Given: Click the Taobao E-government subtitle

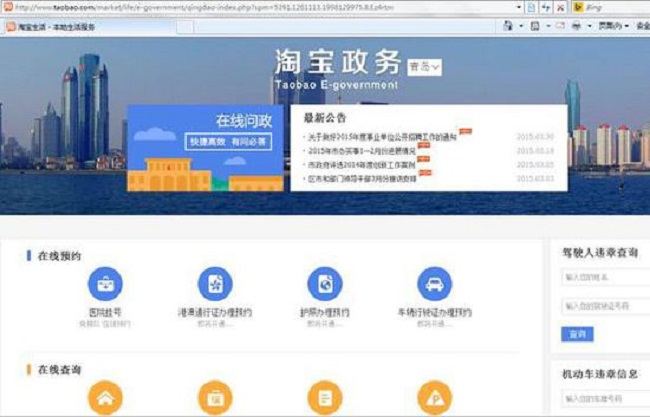Looking at the screenshot, I should coord(336,85).
